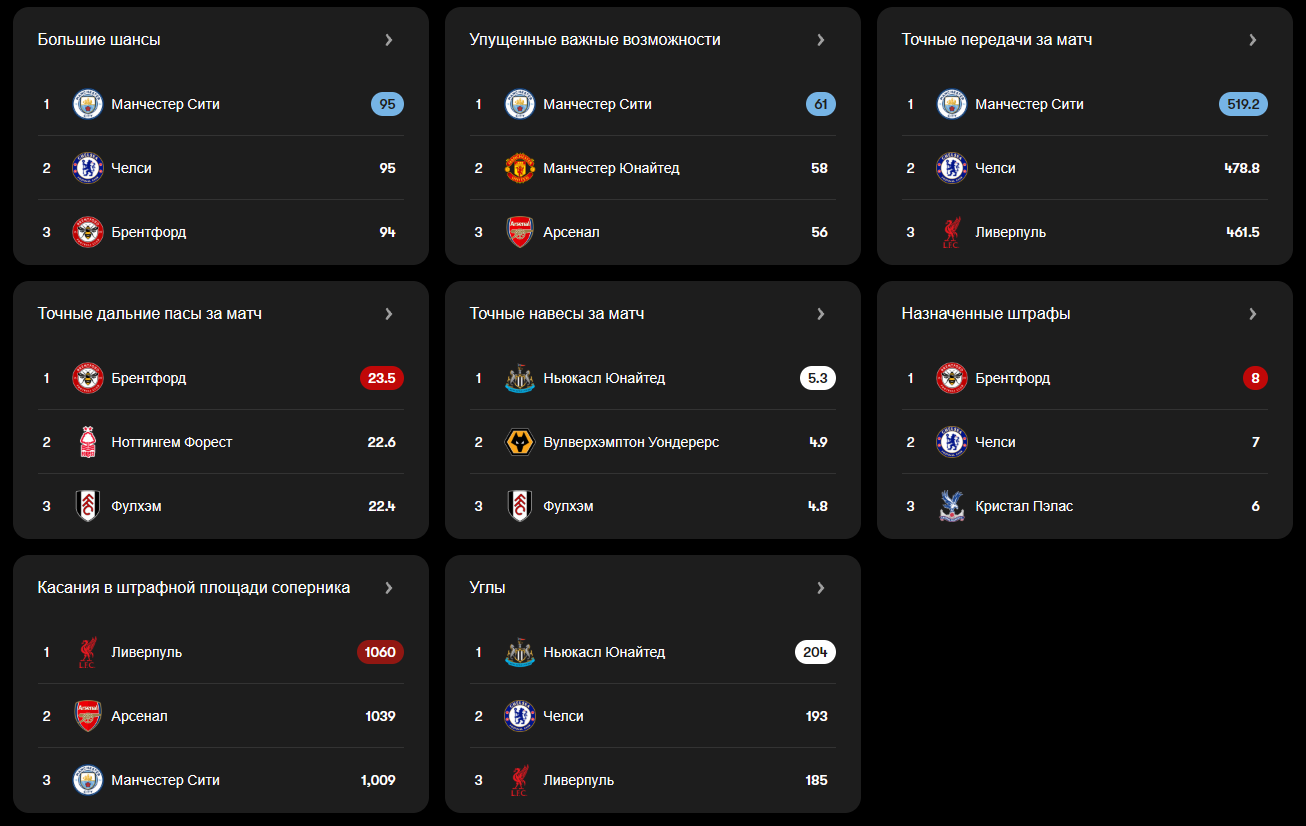Click Brentford crest in Точные дальние пасы card
The height and width of the screenshot is (826, 1306).
pos(88,378)
